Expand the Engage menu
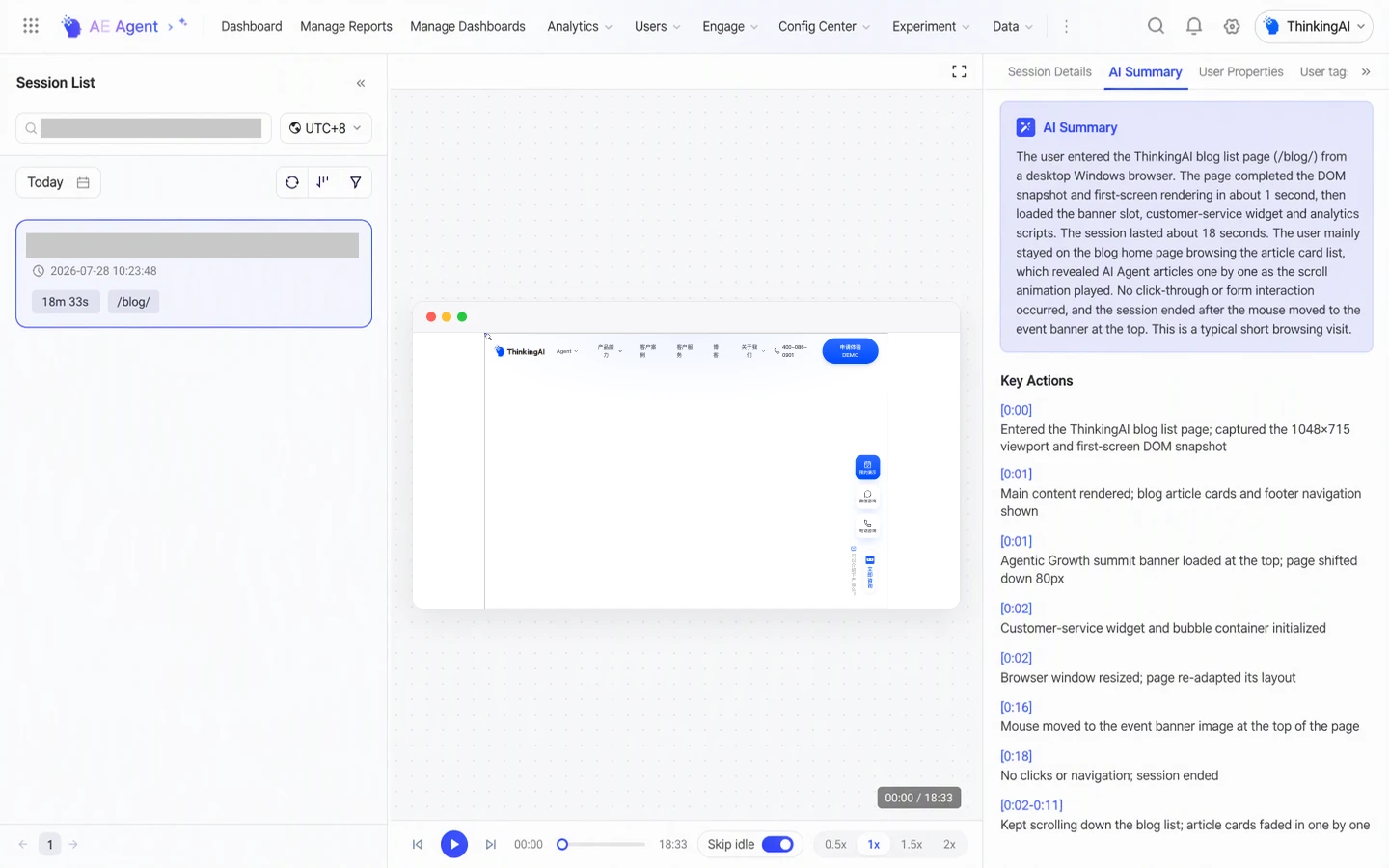 [730, 26]
